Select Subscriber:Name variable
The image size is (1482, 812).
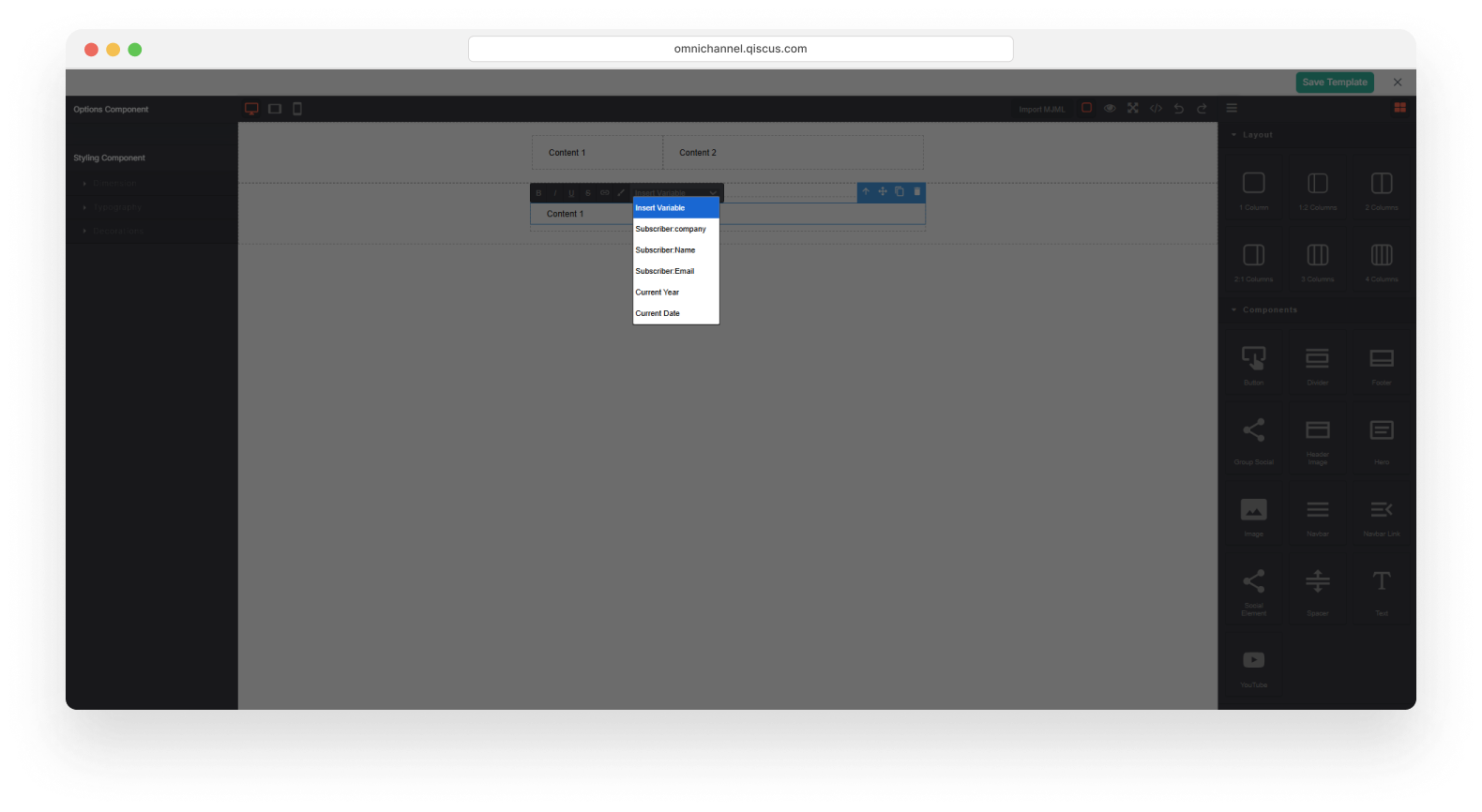coord(676,250)
